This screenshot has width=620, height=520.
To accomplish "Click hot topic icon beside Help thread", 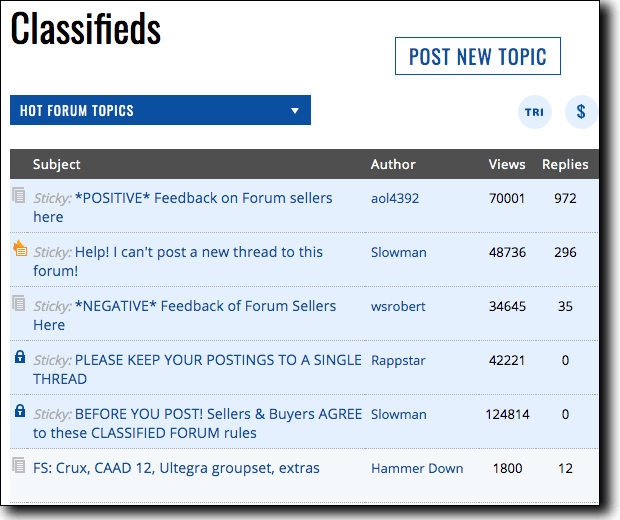I will (20, 249).
